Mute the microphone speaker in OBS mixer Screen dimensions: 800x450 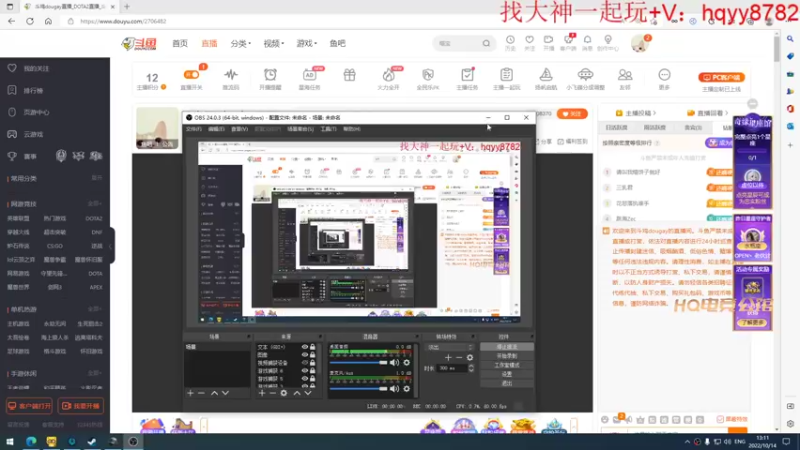pyautogui.click(x=394, y=389)
